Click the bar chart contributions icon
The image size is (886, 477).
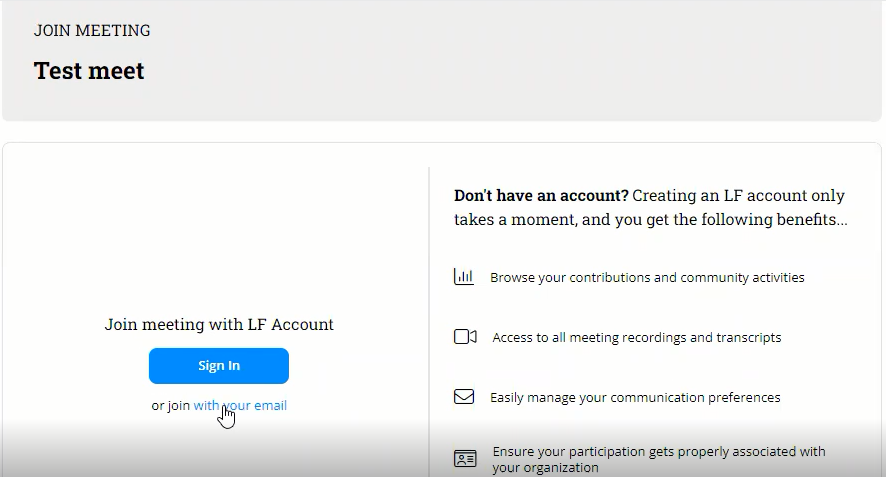[464, 277]
